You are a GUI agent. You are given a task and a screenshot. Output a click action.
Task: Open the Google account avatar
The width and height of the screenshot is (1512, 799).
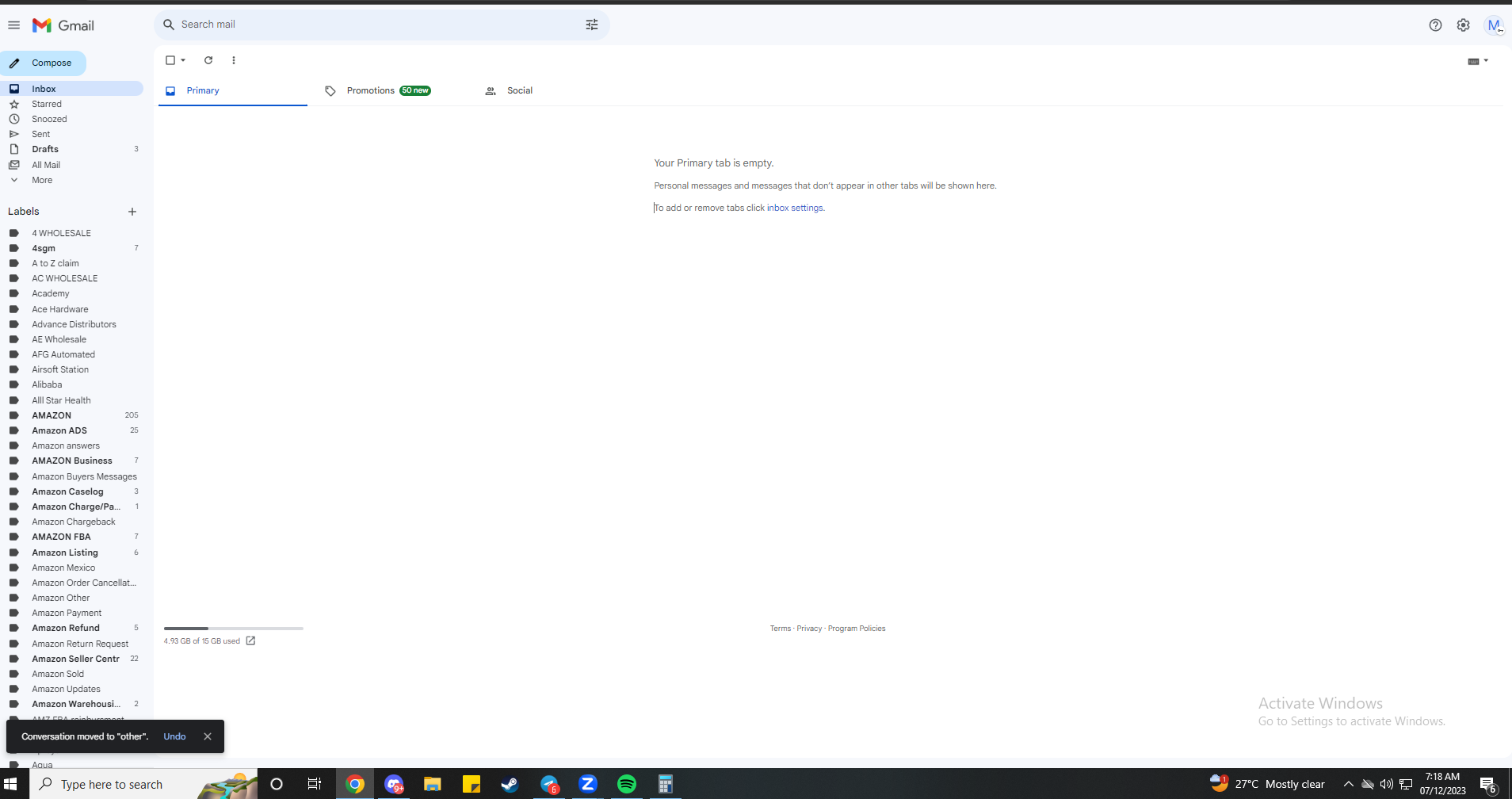(1494, 25)
